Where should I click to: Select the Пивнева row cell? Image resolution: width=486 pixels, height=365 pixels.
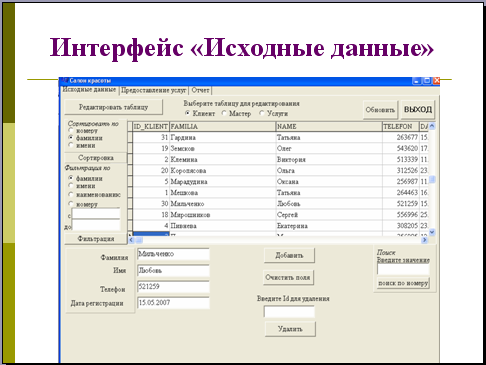click(223, 226)
